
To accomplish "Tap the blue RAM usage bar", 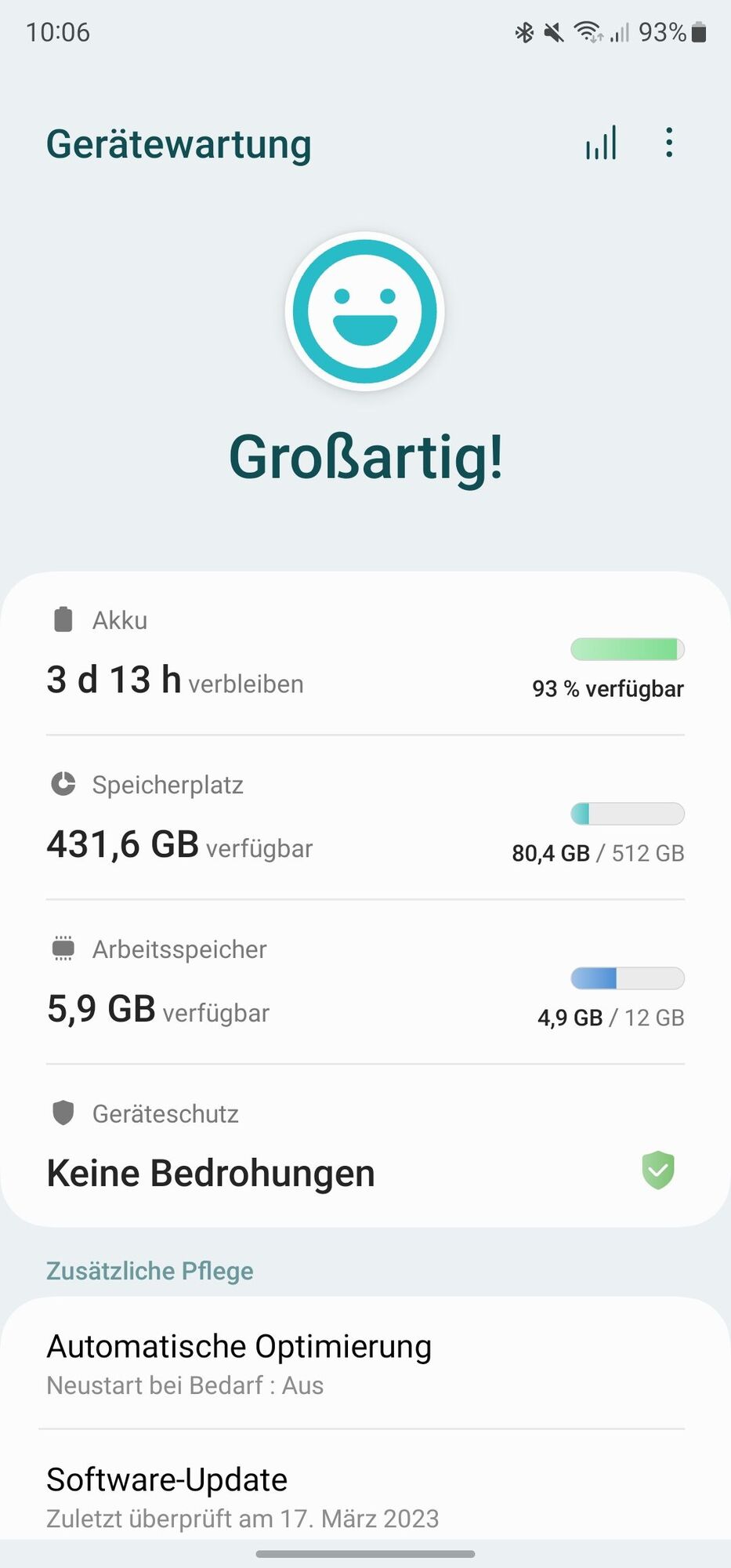I will (x=628, y=978).
